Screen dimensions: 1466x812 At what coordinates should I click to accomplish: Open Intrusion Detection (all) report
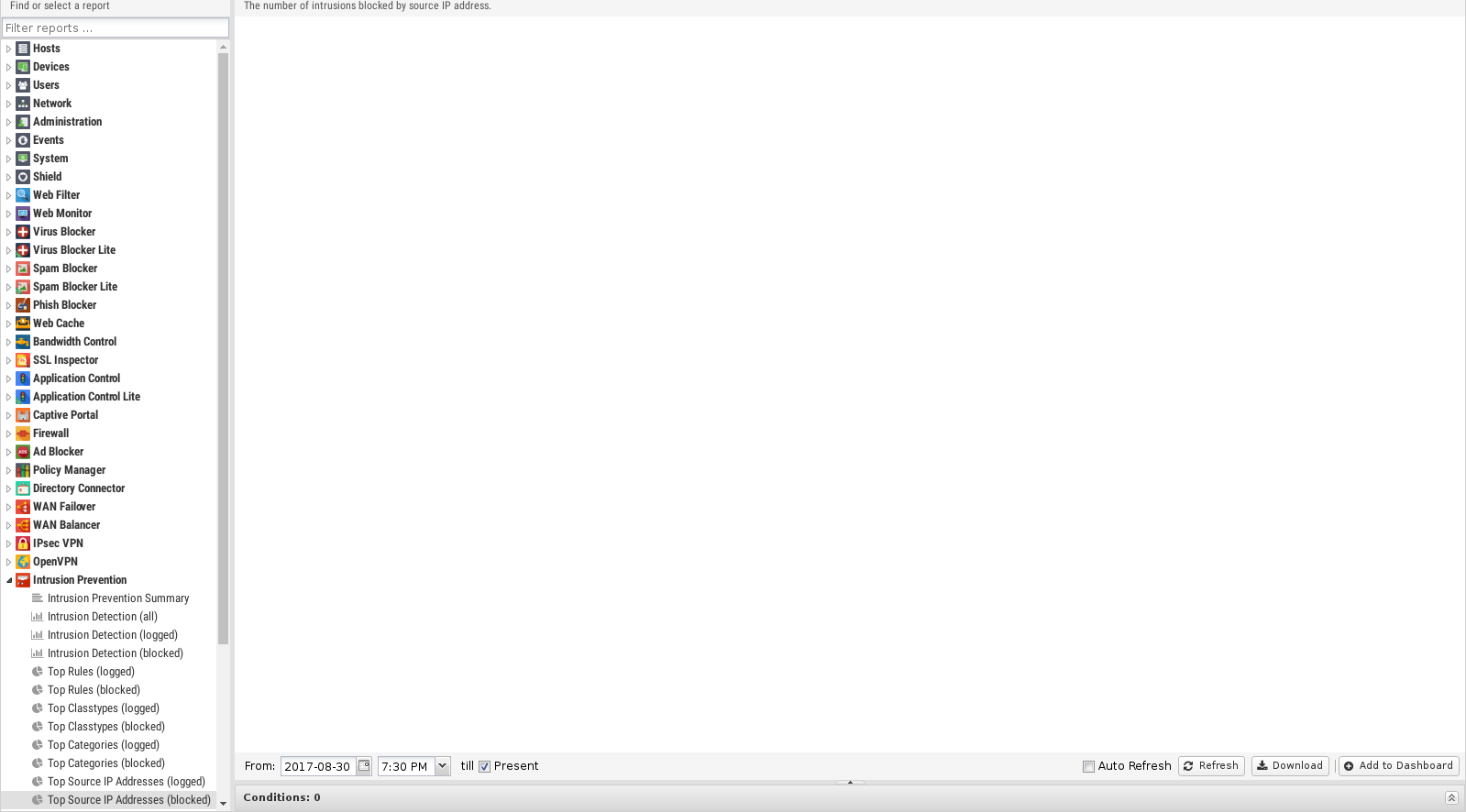(103, 617)
